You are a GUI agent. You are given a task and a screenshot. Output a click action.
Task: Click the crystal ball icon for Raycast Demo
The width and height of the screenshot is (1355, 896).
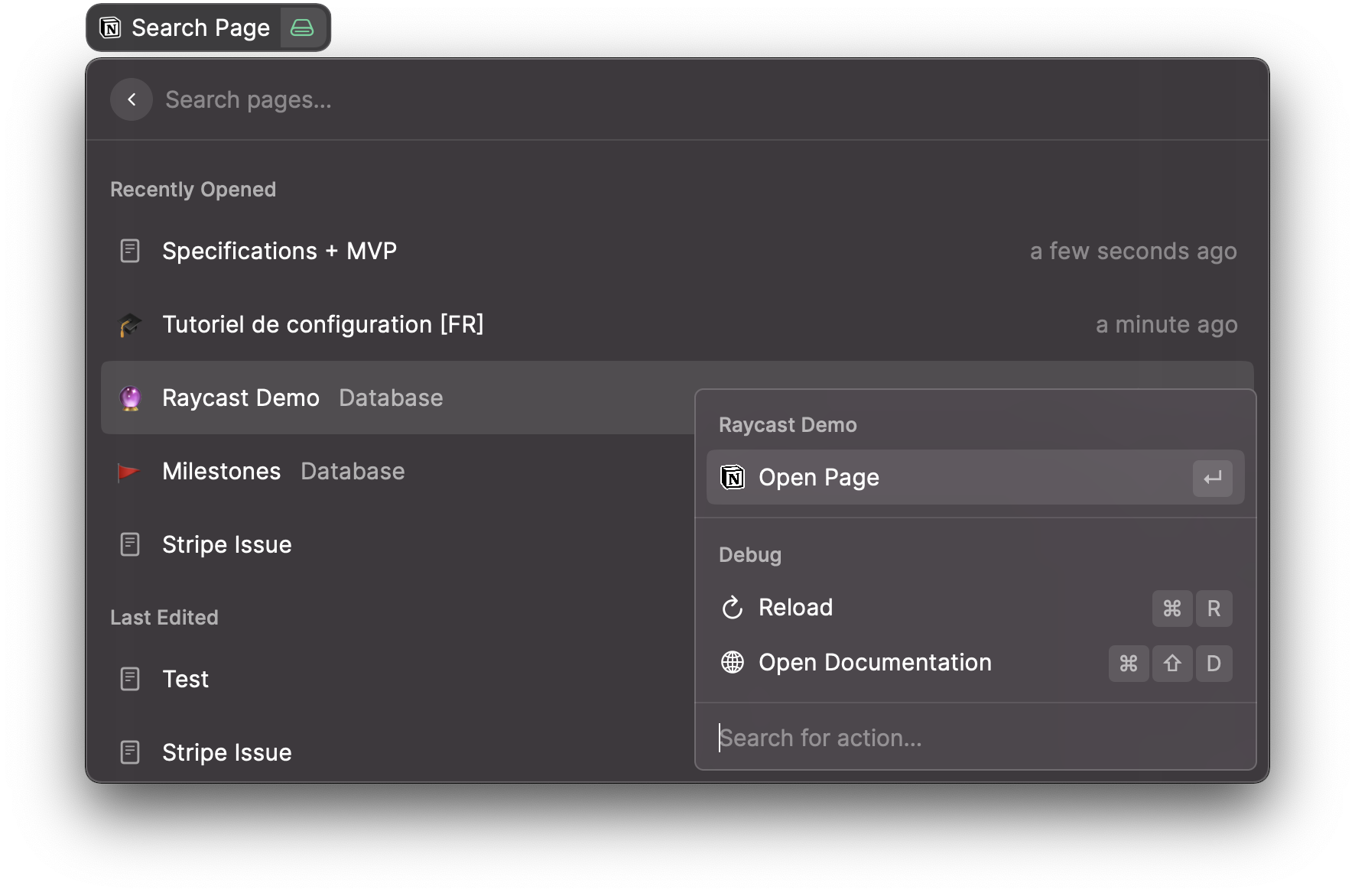click(x=130, y=398)
